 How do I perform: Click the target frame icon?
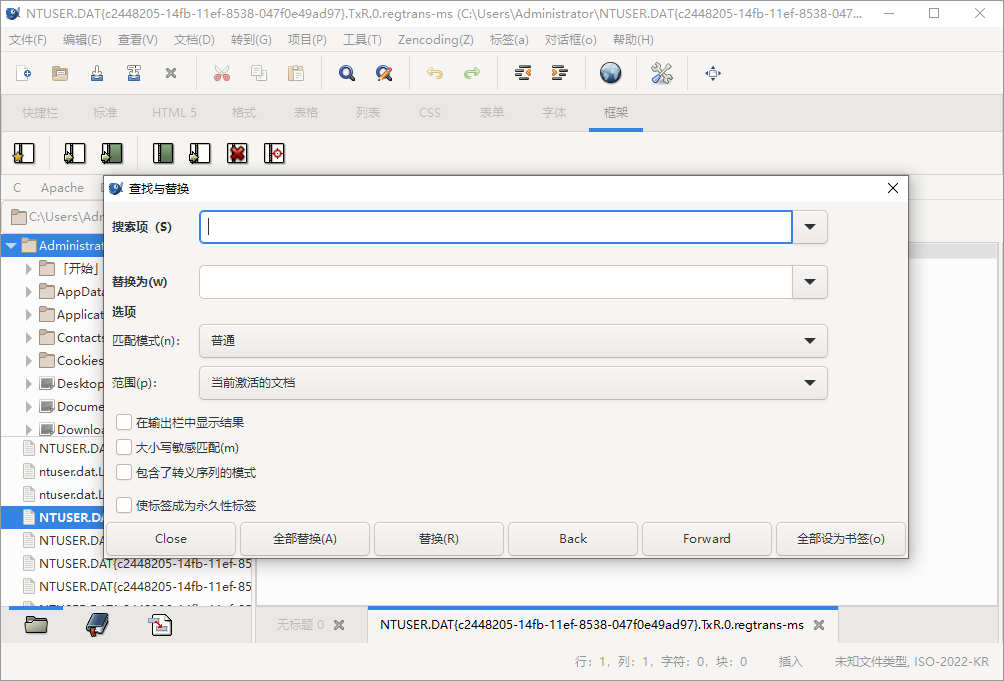point(274,154)
